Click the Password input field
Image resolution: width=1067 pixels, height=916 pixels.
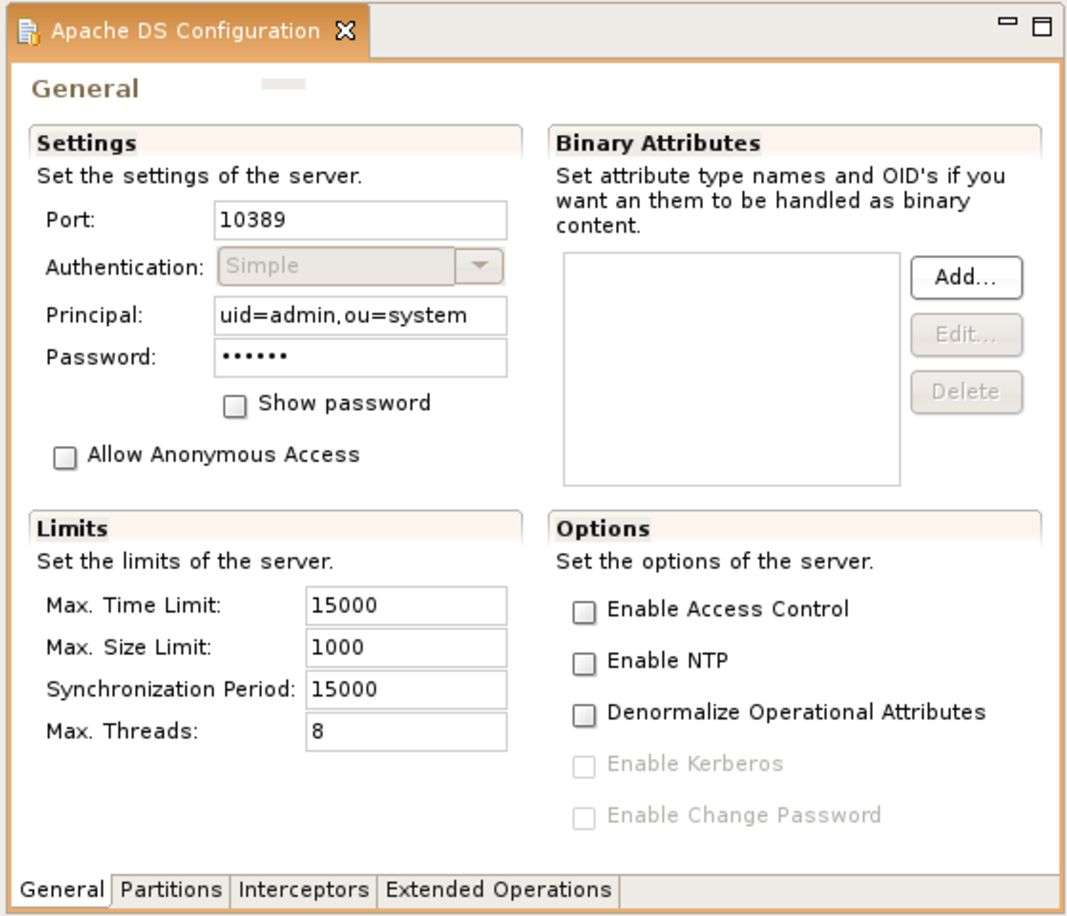click(360, 358)
